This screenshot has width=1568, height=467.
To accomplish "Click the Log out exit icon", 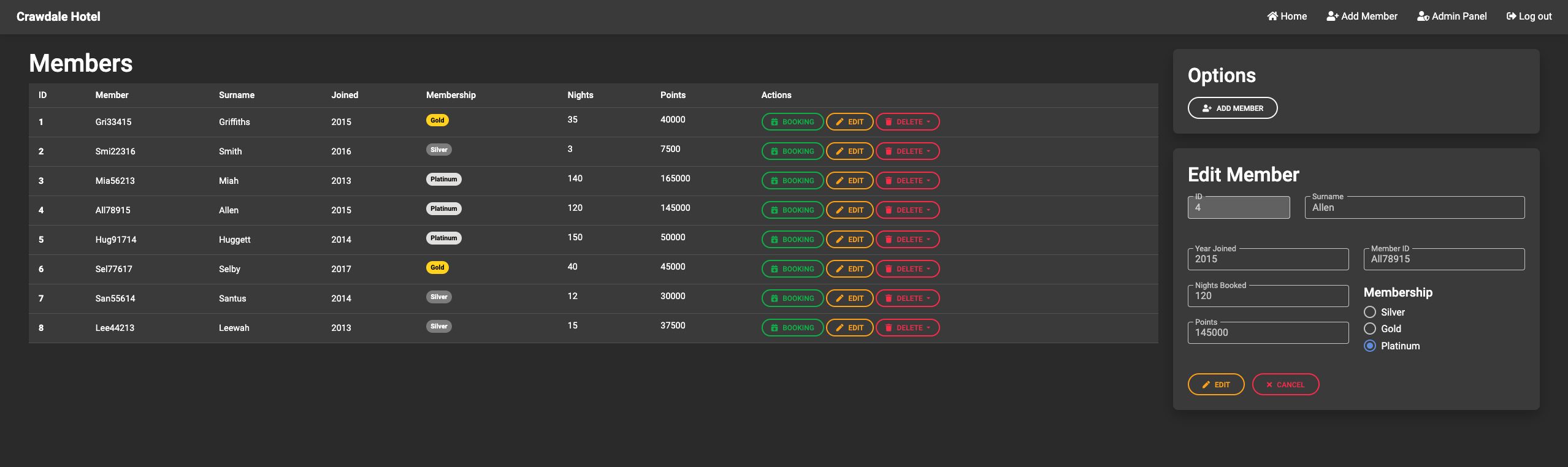I will coord(1511,17).
